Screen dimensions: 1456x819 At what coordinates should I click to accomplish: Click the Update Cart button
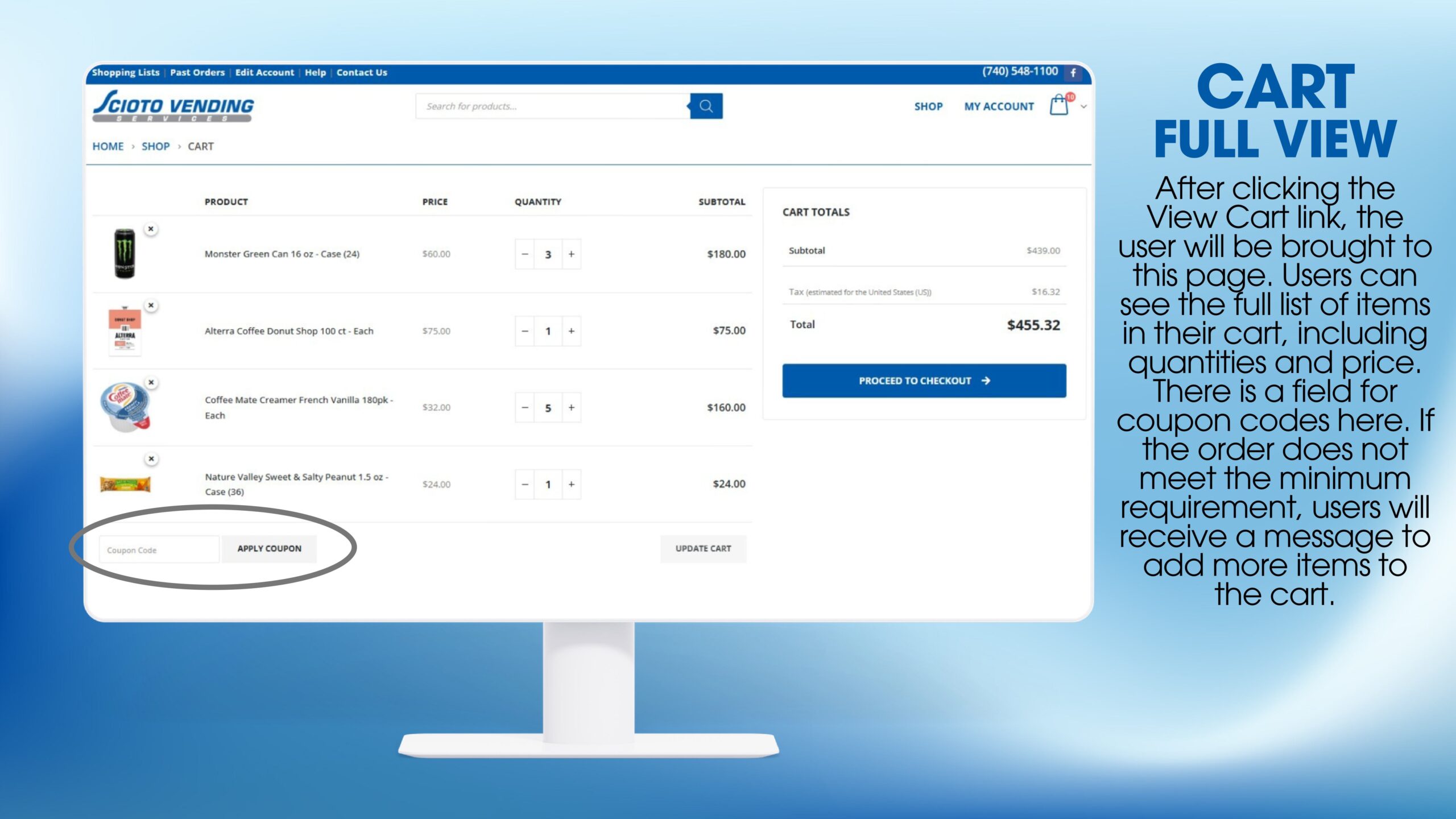pos(703,549)
